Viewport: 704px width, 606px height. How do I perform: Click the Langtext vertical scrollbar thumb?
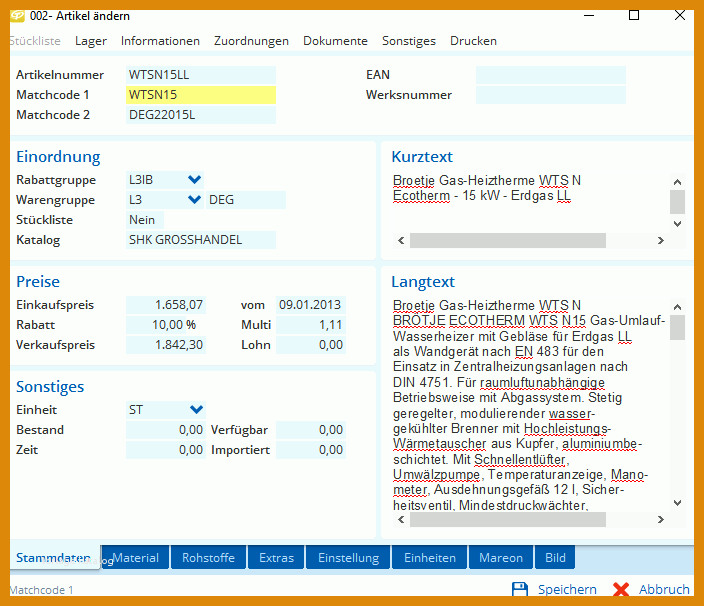(678, 327)
